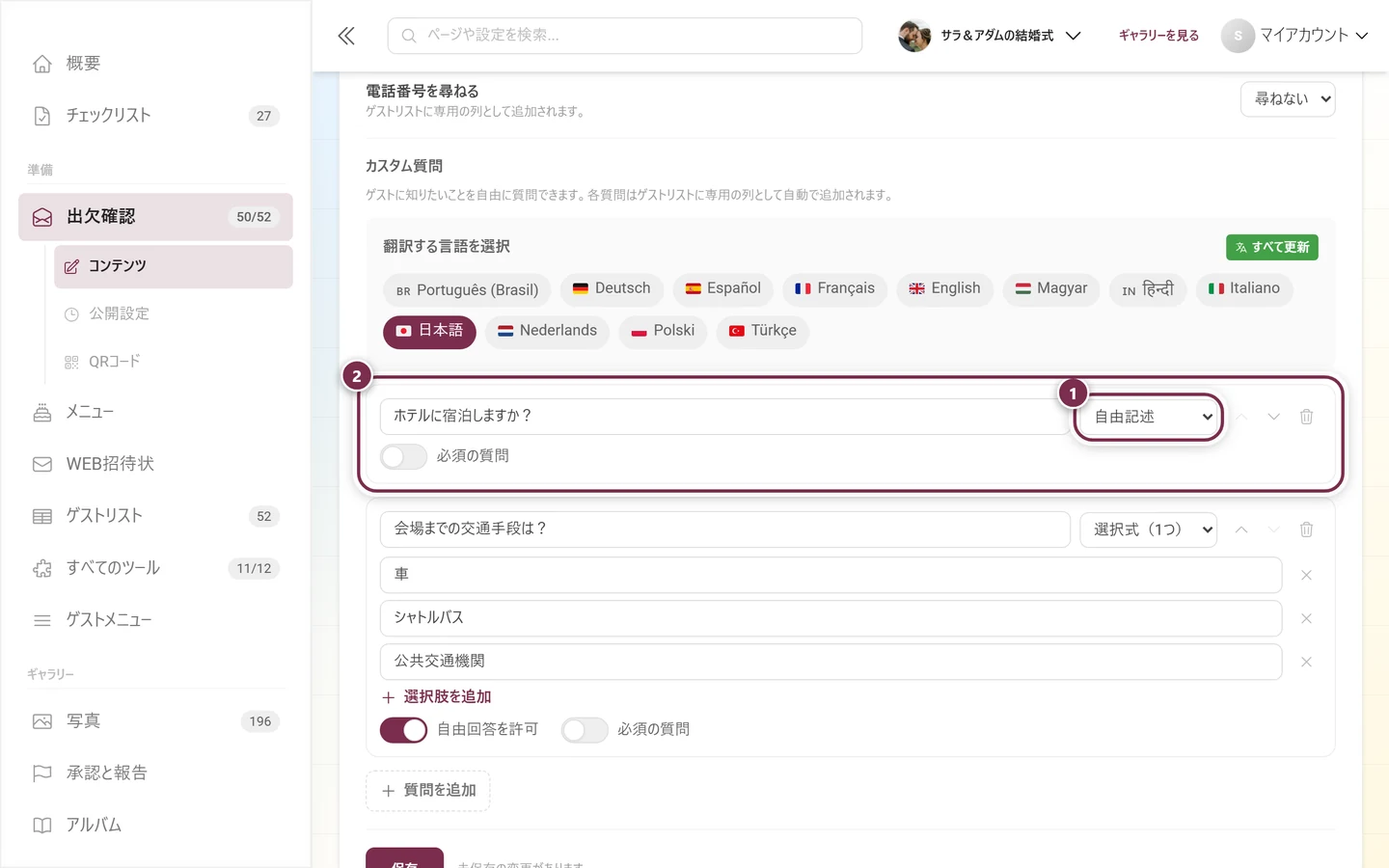Image resolution: width=1389 pixels, height=868 pixels.
Task: Open QRコード sub-item
Action: pyautogui.click(x=174, y=362)
